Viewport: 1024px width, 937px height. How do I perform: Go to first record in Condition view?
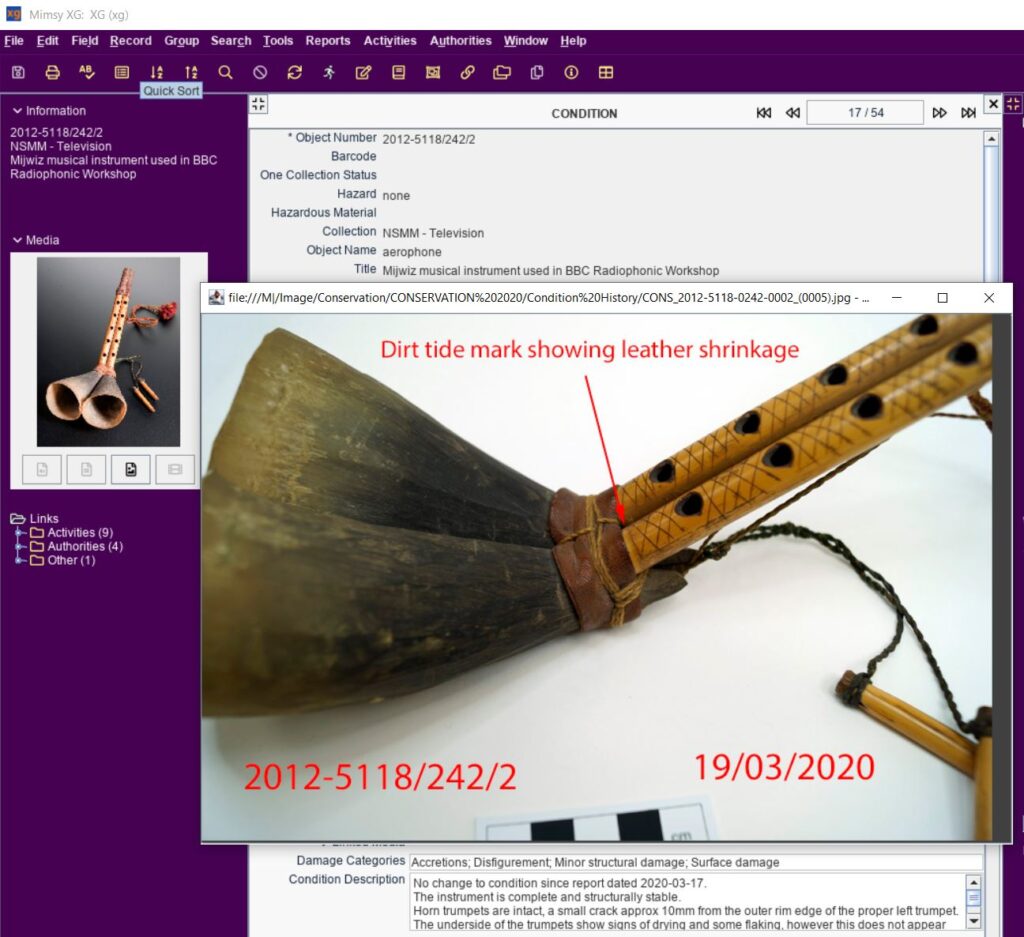763,113
